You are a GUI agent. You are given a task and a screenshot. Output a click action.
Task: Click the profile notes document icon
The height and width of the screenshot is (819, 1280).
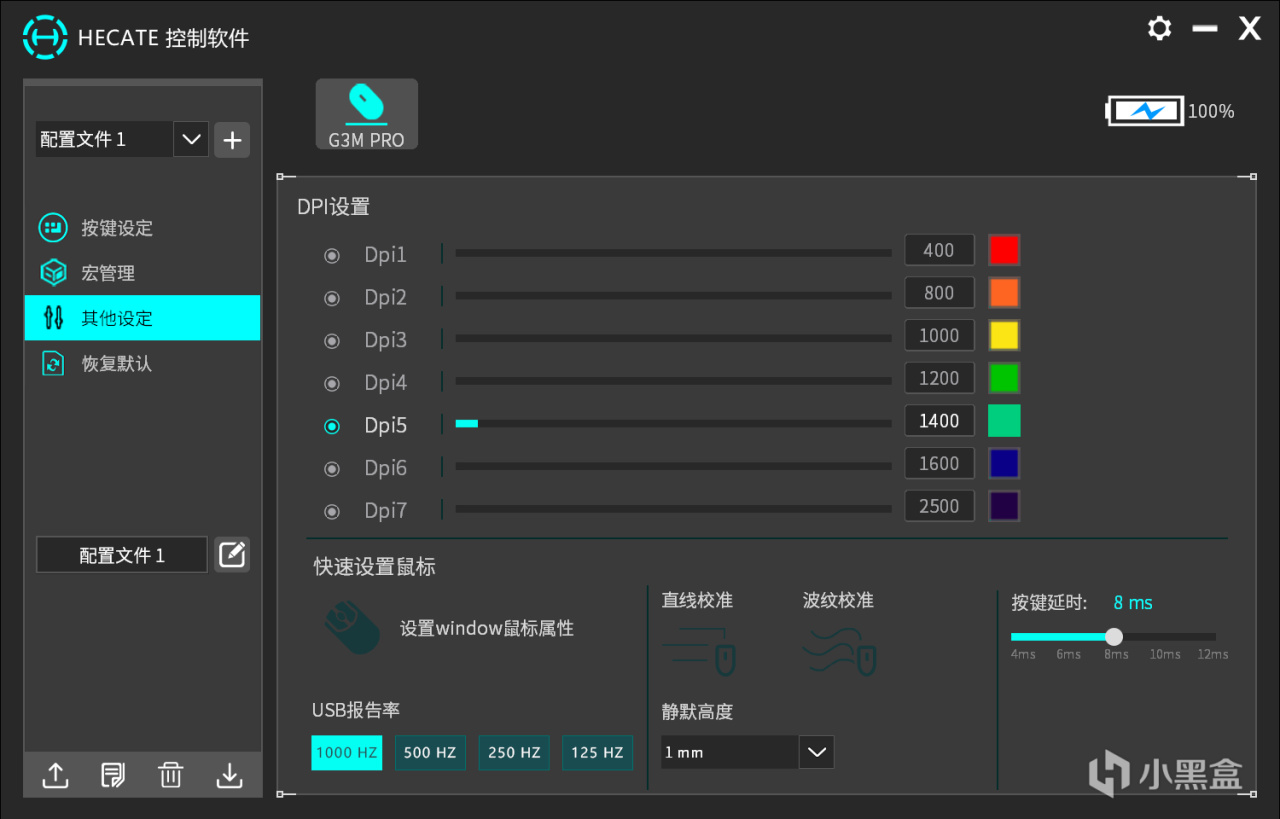113,775
